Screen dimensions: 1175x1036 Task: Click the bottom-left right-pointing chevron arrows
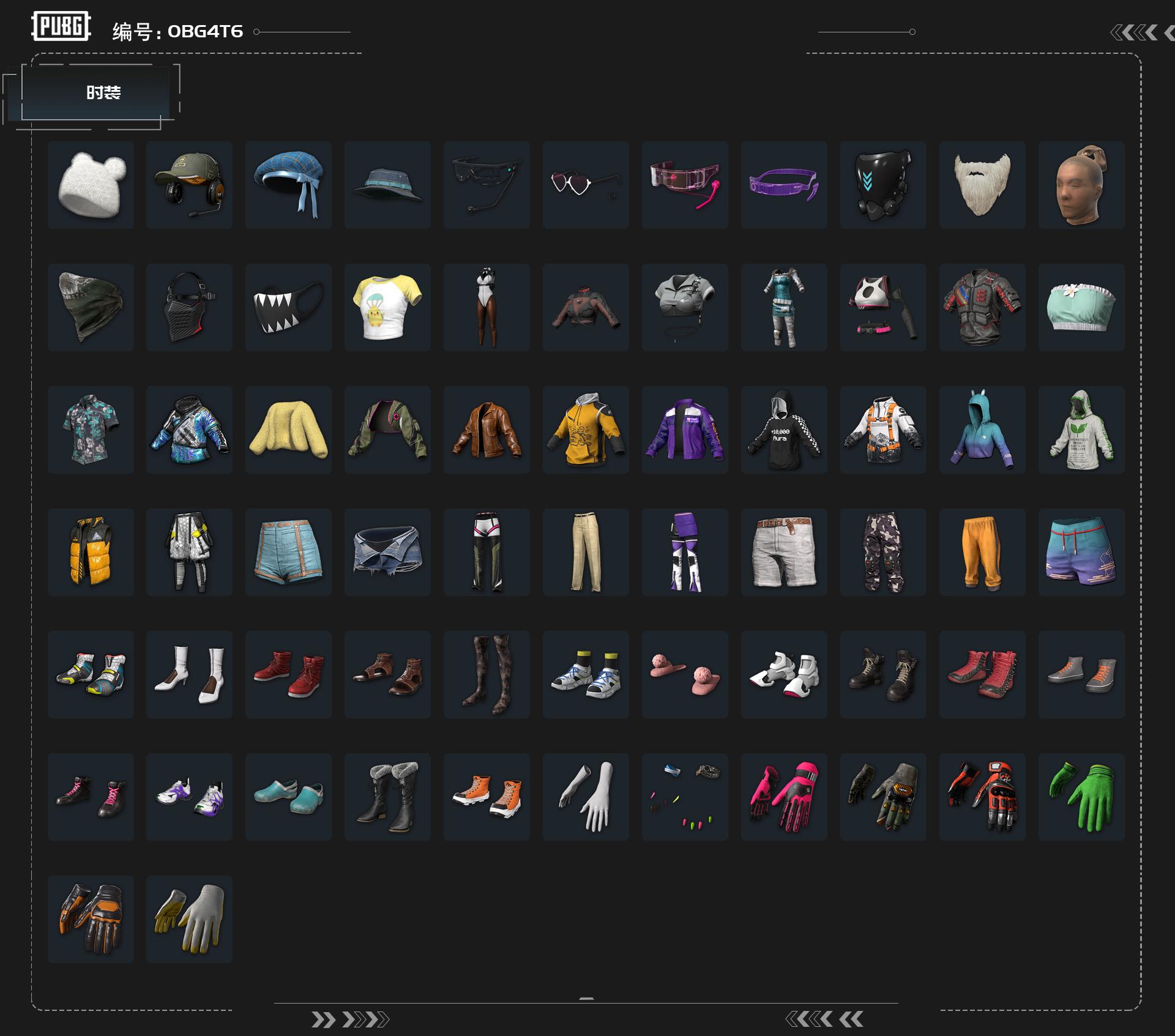[349, 1019]
